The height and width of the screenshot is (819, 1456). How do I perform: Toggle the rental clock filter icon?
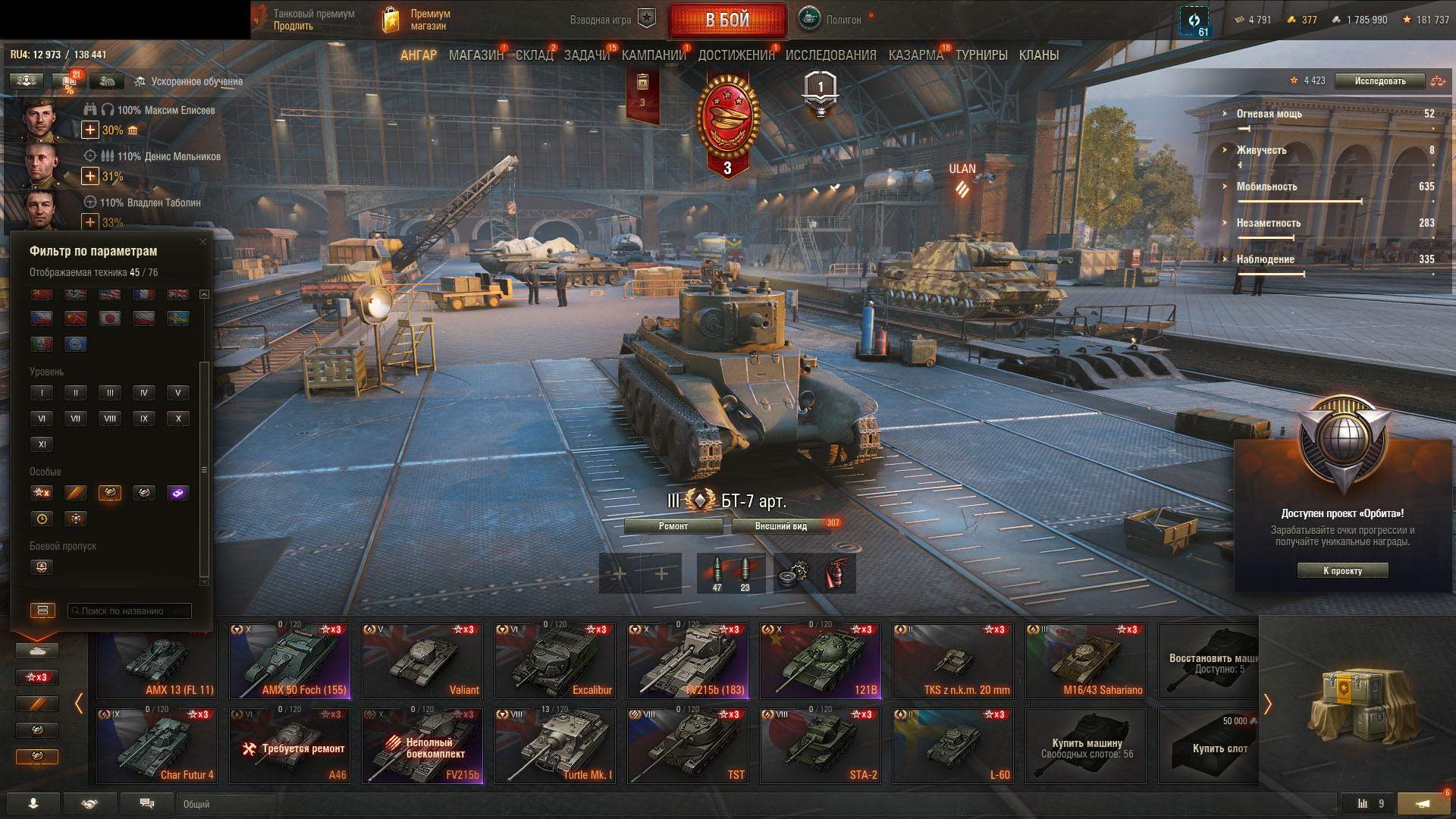tap(42, 519)
